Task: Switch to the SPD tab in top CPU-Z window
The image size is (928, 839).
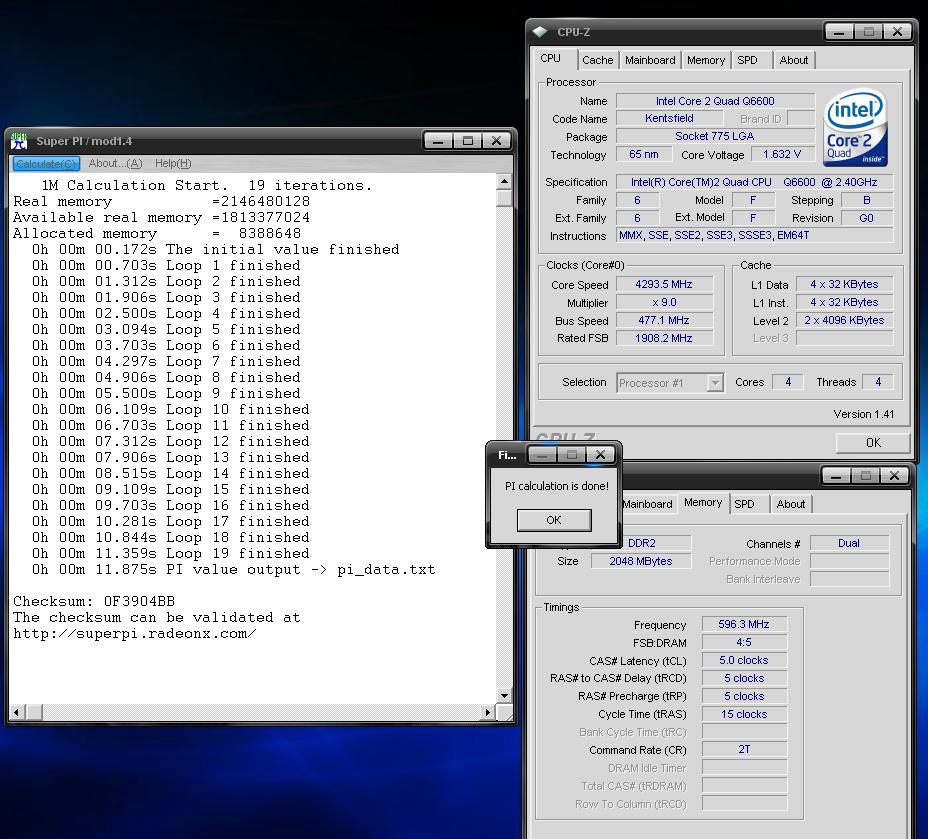Action: (x=747, y=60)
